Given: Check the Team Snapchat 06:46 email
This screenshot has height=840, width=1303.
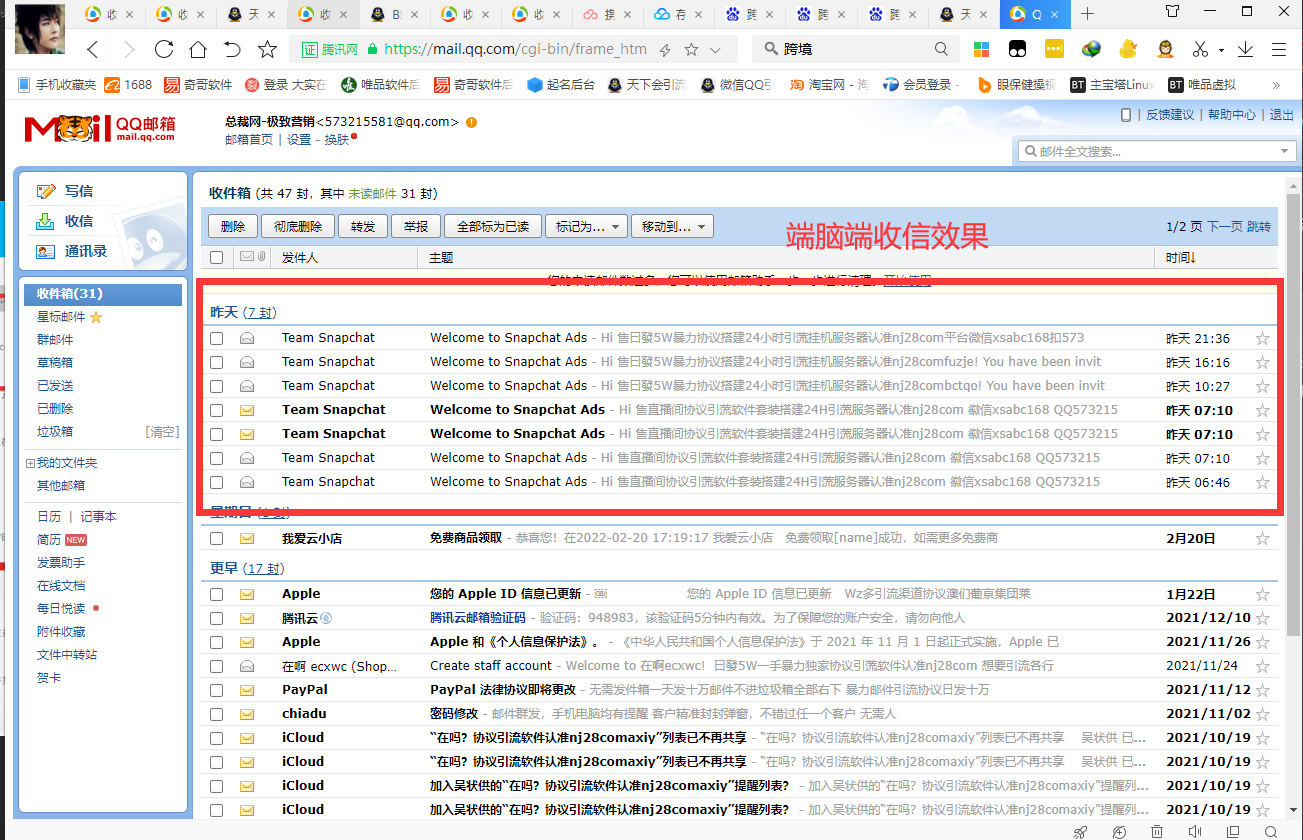Looking at the screenshot, I should point(217,482).
